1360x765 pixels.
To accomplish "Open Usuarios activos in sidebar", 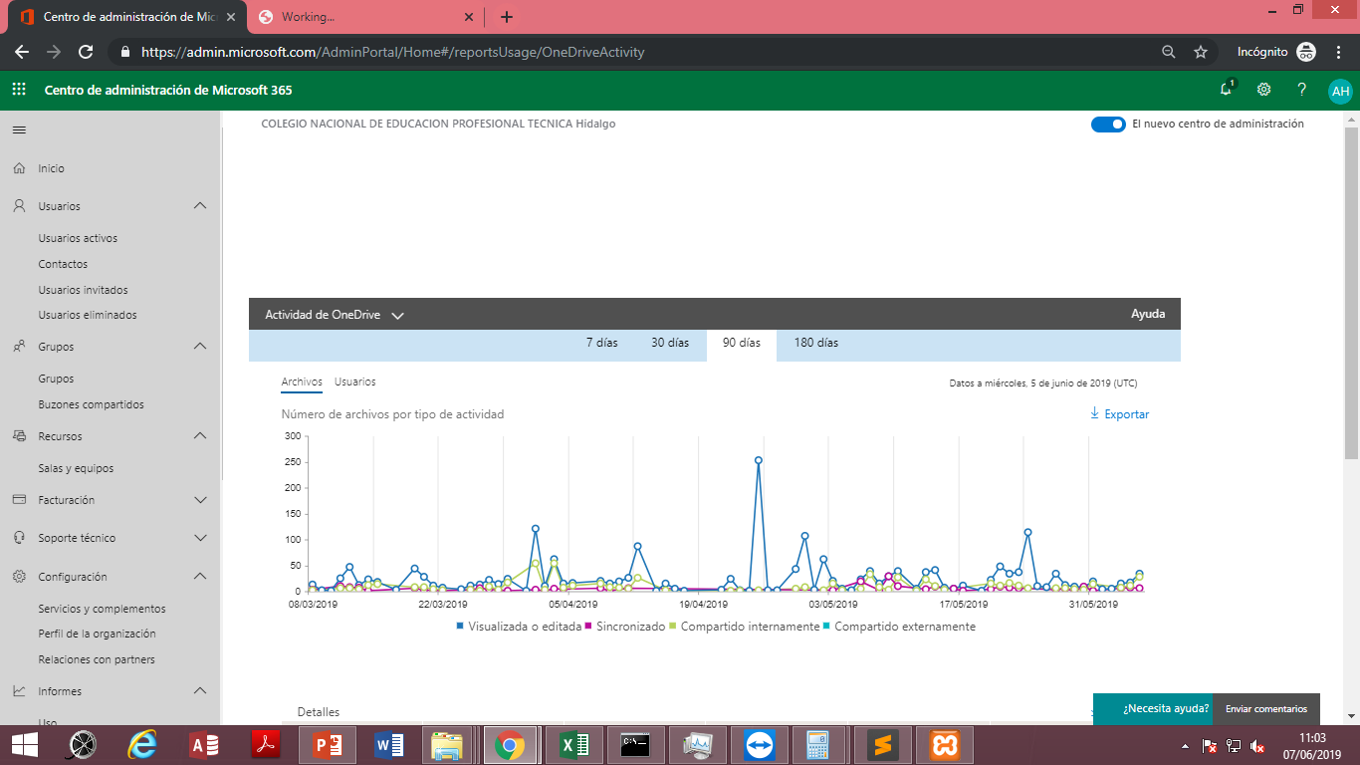I will click(x=78, y=238).
